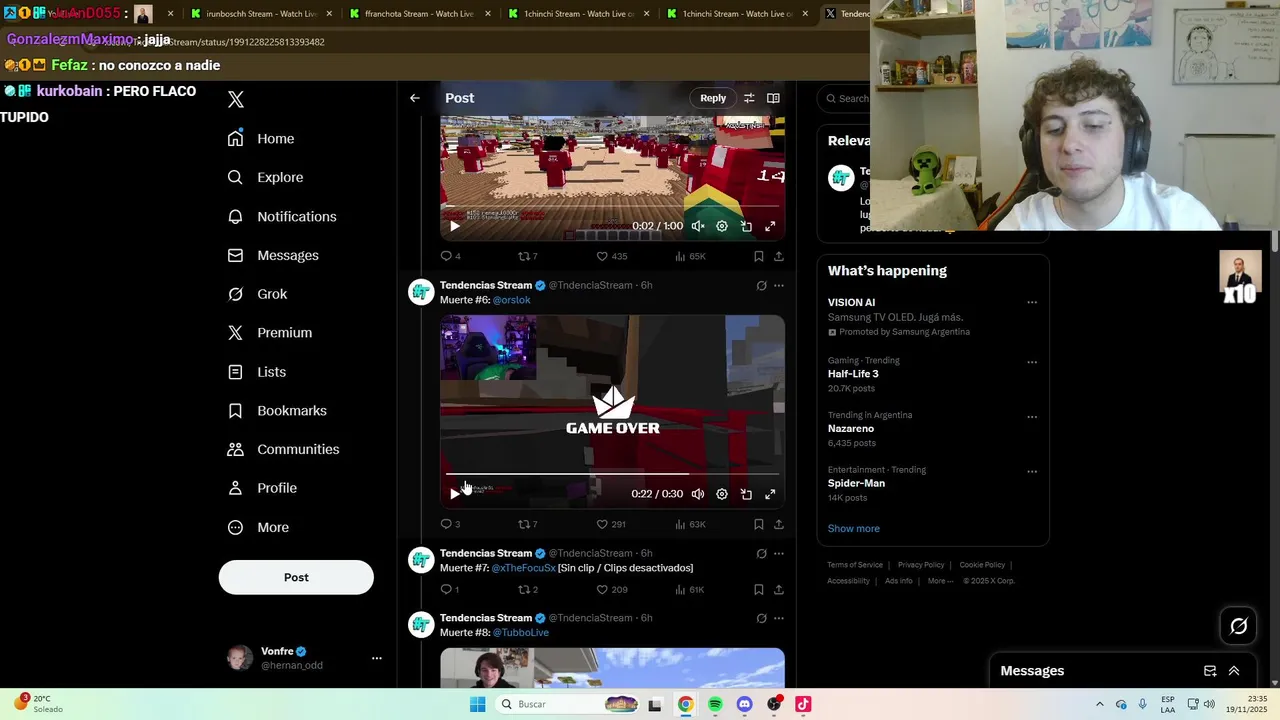Screen dimensions: 1280x720
Task: Open options for Half-Life 3 trend
Action: 1032,362
